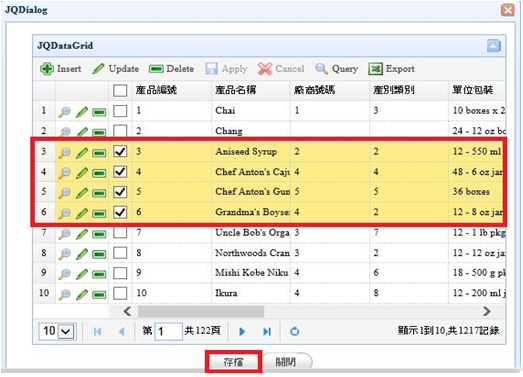This screenshot has width=523, height=377.
Task: Click the Apply save toolbar button
Action: coord(226,69)
